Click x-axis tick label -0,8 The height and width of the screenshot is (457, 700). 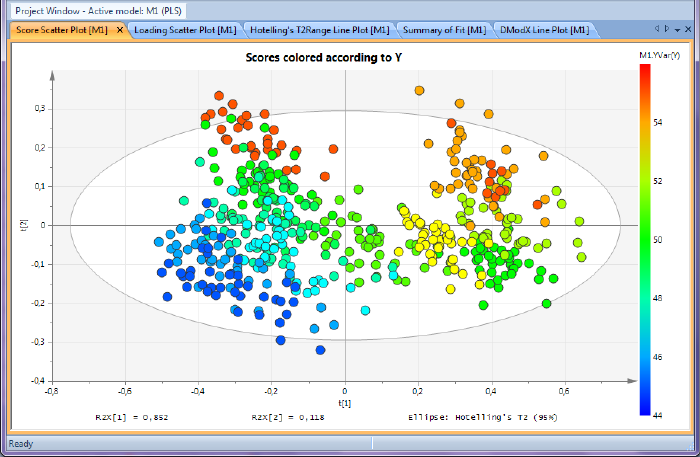51,391
